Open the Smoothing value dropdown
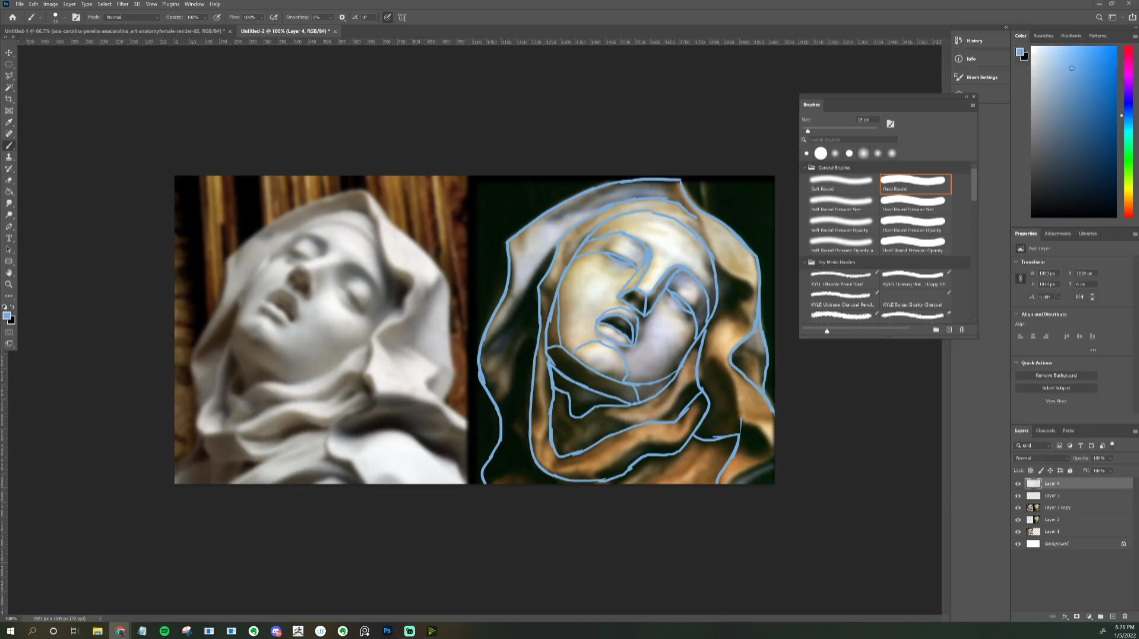 332,17
